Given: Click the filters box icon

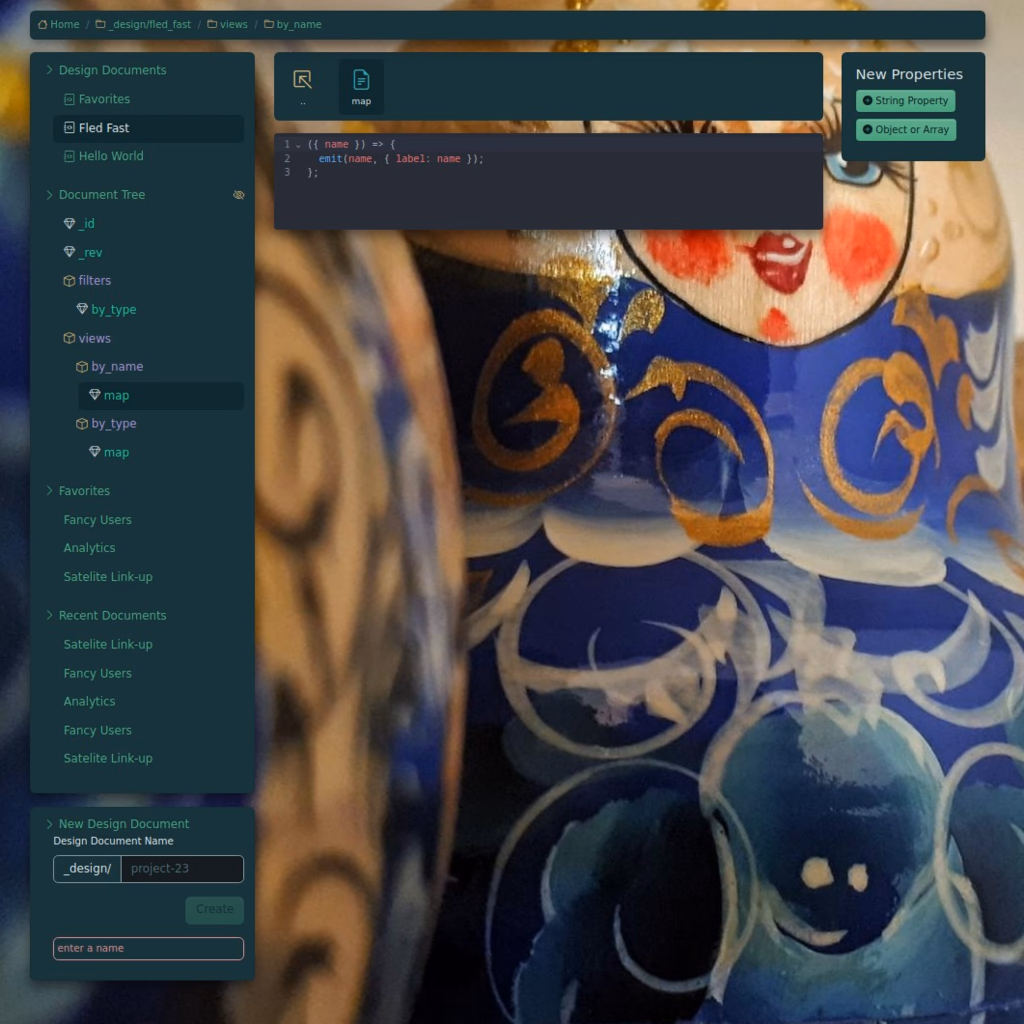Looking at the screenshot, I should (x=69, y=281).
